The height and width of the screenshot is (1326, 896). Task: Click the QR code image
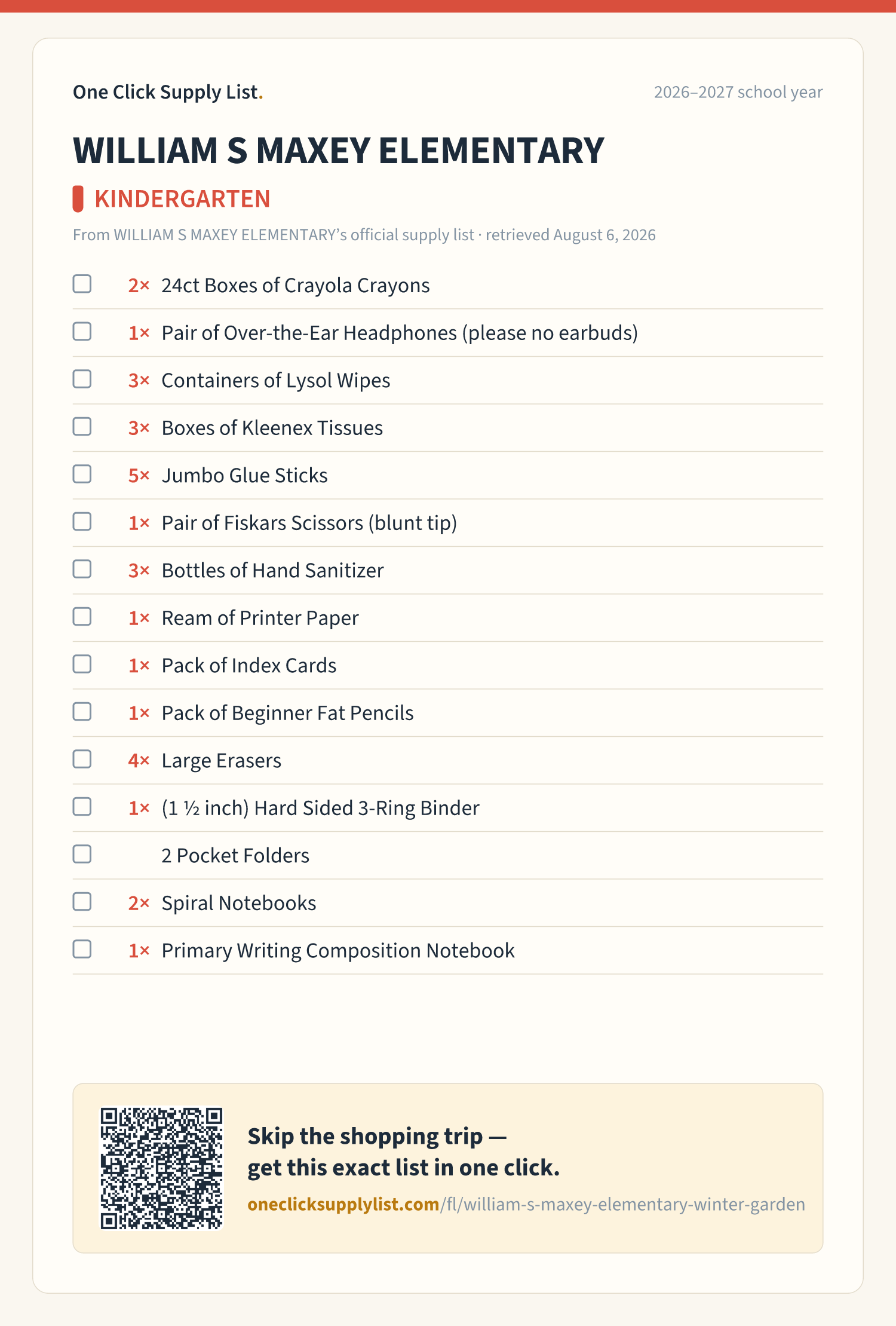(161, 1168)
